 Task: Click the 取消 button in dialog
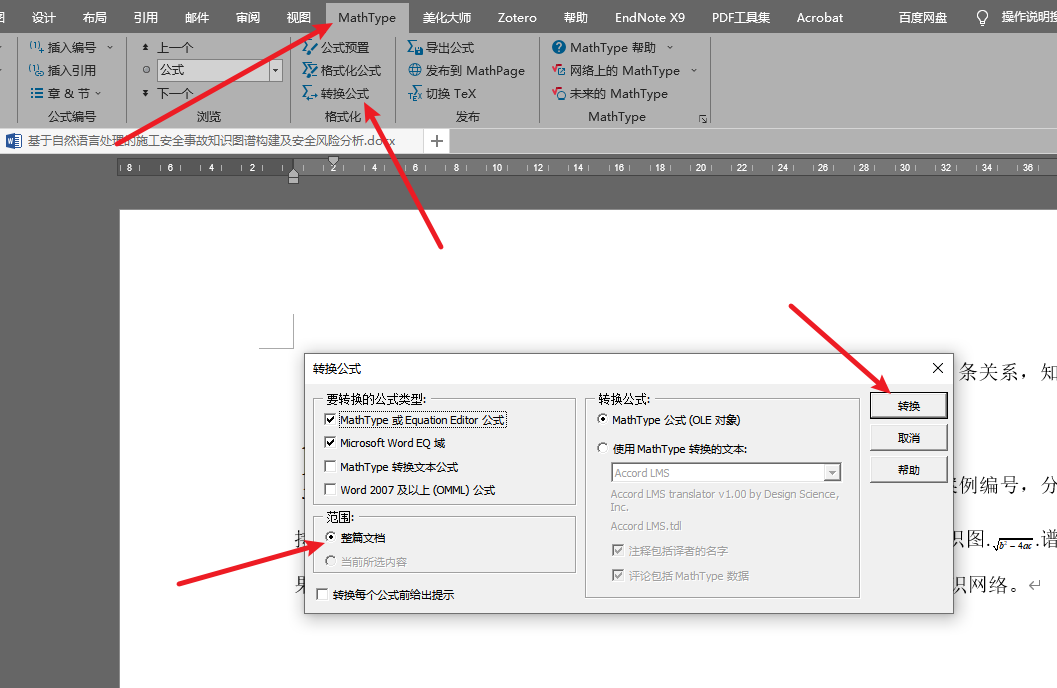[x=909, y=437]
